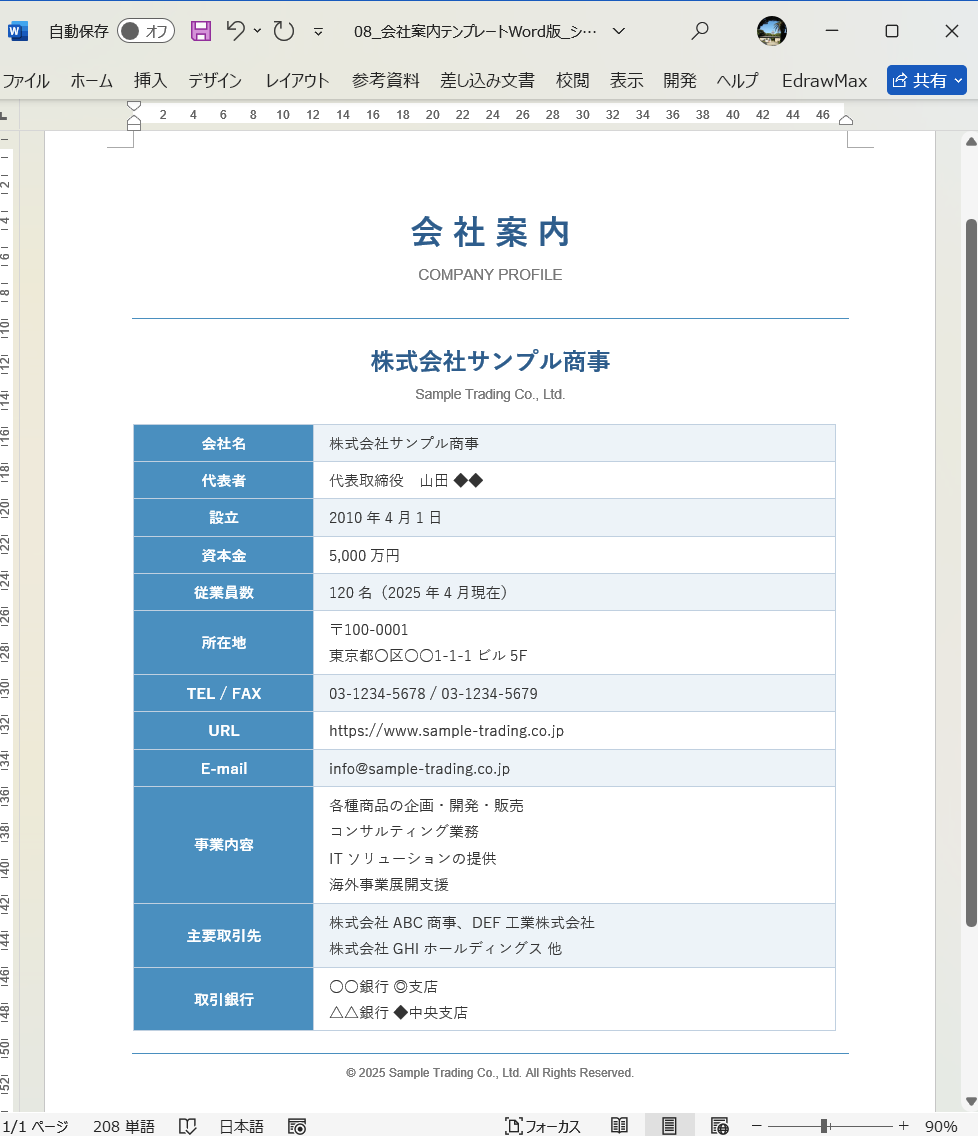Toggle Print Layout view in the status bar
This screenshot has width=978, height=1136.
669,1125
